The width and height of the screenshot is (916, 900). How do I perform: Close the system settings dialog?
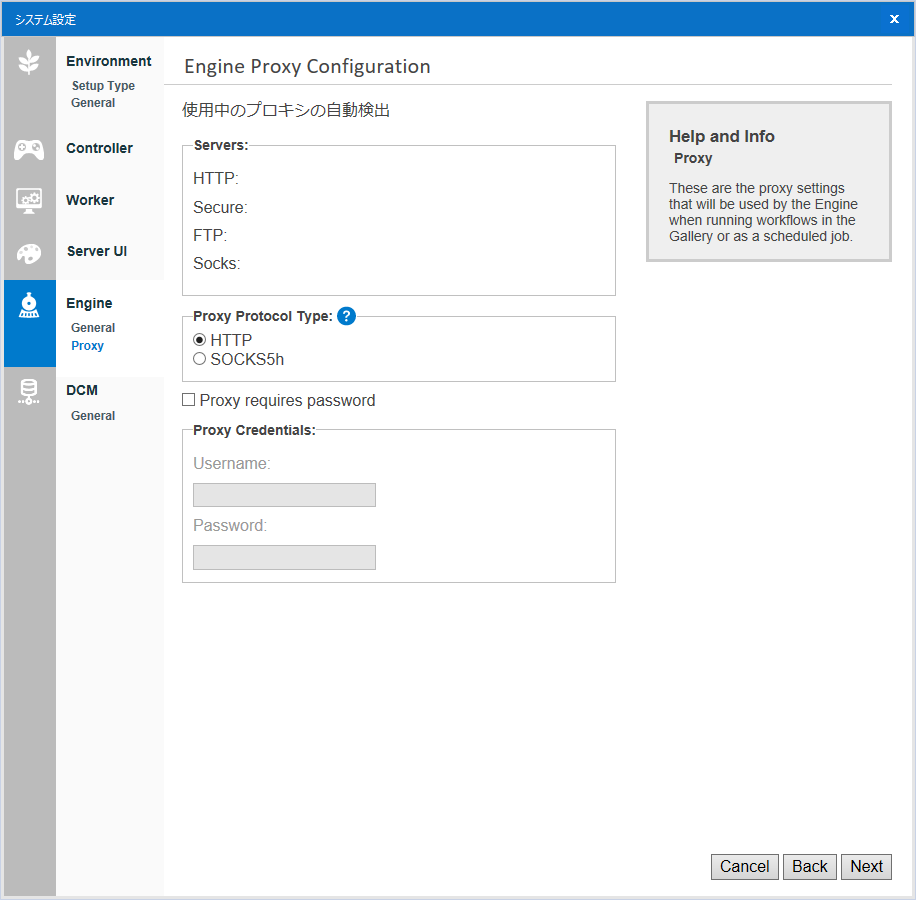point(894,19)
